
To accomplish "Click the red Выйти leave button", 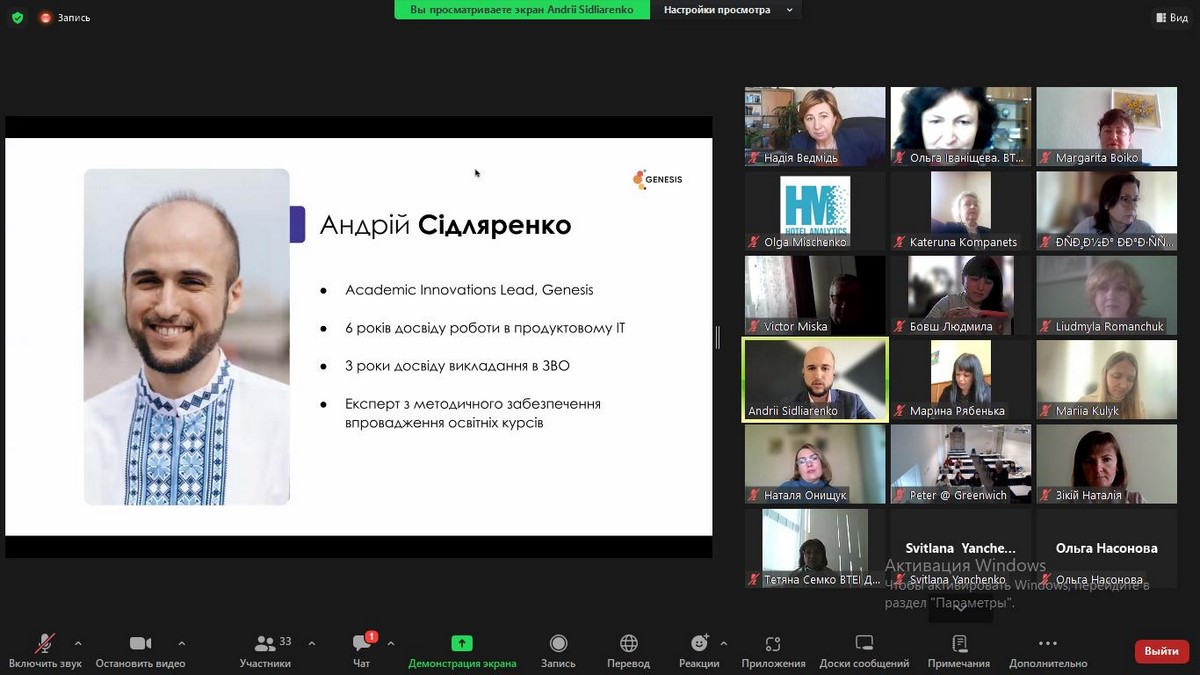I will pyautogui.click(x=1161, y=651).
